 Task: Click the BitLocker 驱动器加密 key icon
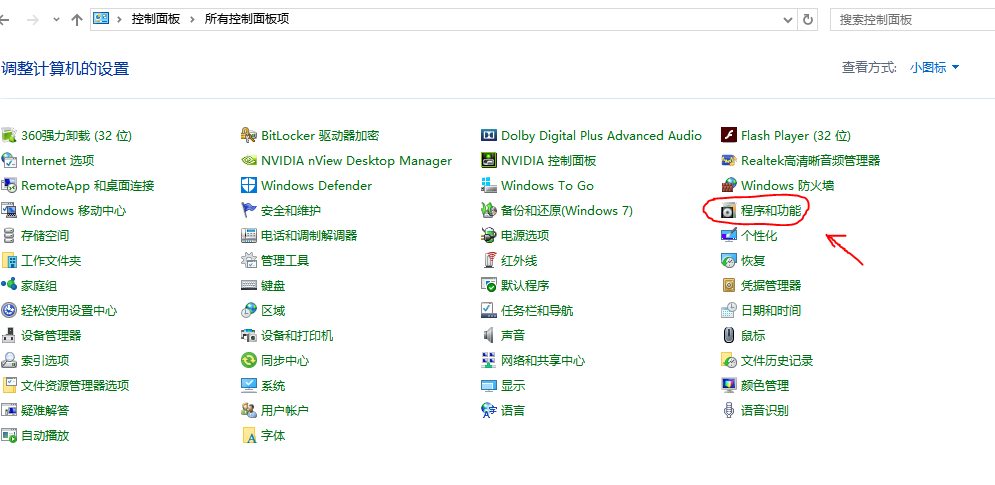click(x=249, y=135)
